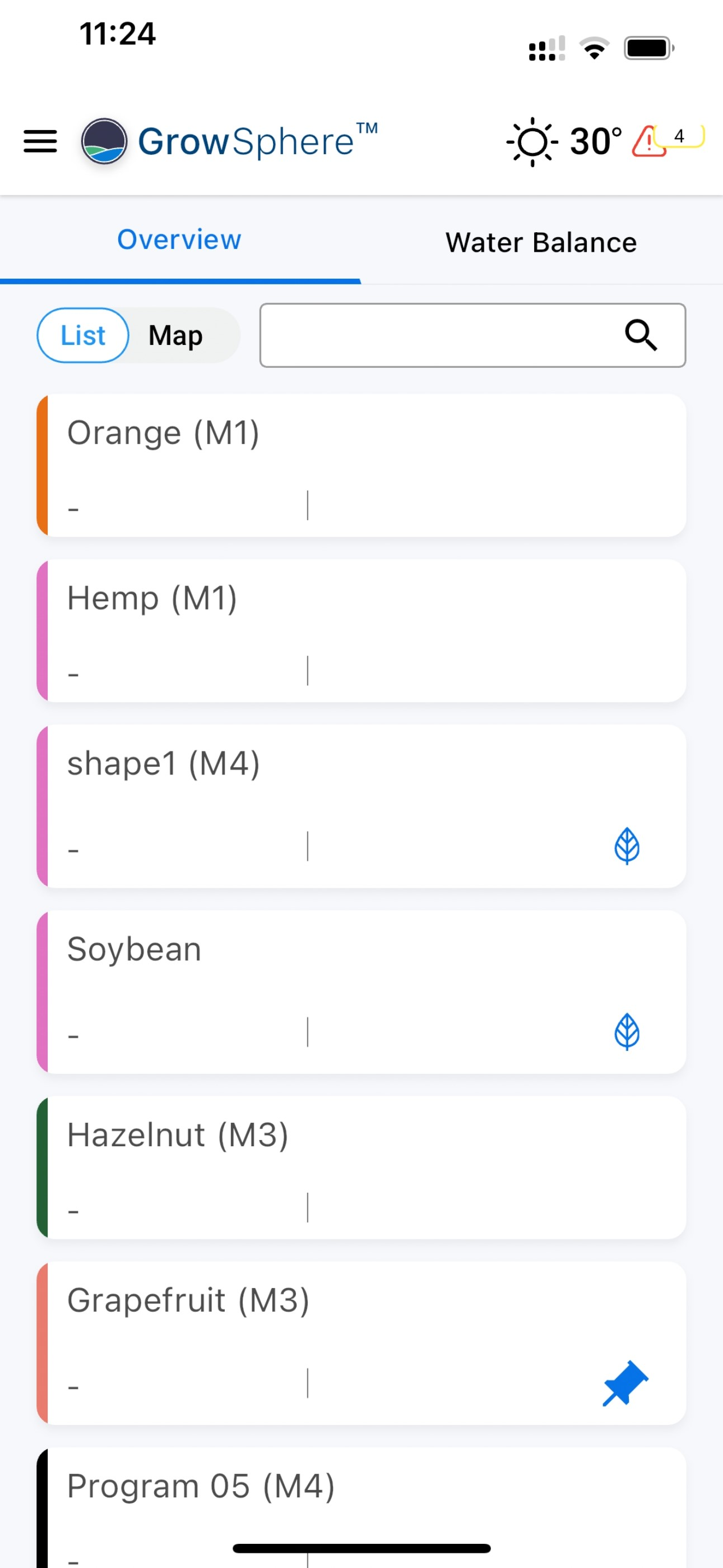Tap the leaf icon on shape1 (M4)
This screenshot has width=723, height=1568.
pyautogui.click(x=627, y=846)
